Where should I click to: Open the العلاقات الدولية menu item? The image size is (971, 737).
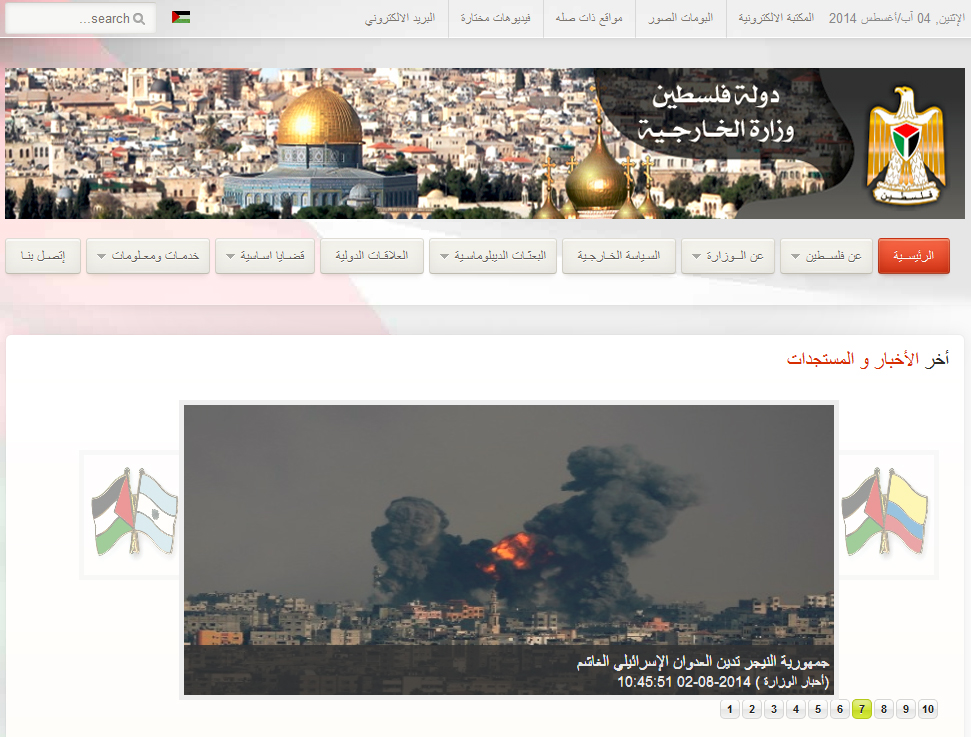click(x=372, y=256)
